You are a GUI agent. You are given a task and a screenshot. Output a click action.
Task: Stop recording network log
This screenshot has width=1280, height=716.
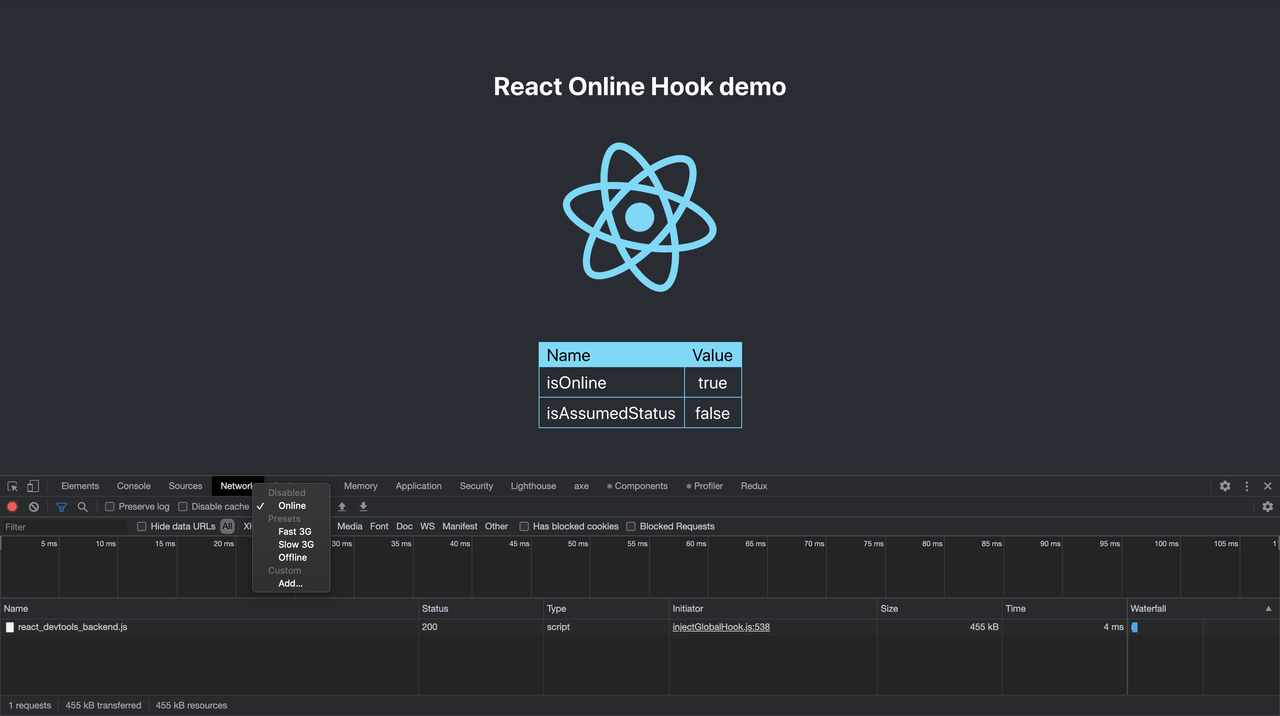[13, 507]
